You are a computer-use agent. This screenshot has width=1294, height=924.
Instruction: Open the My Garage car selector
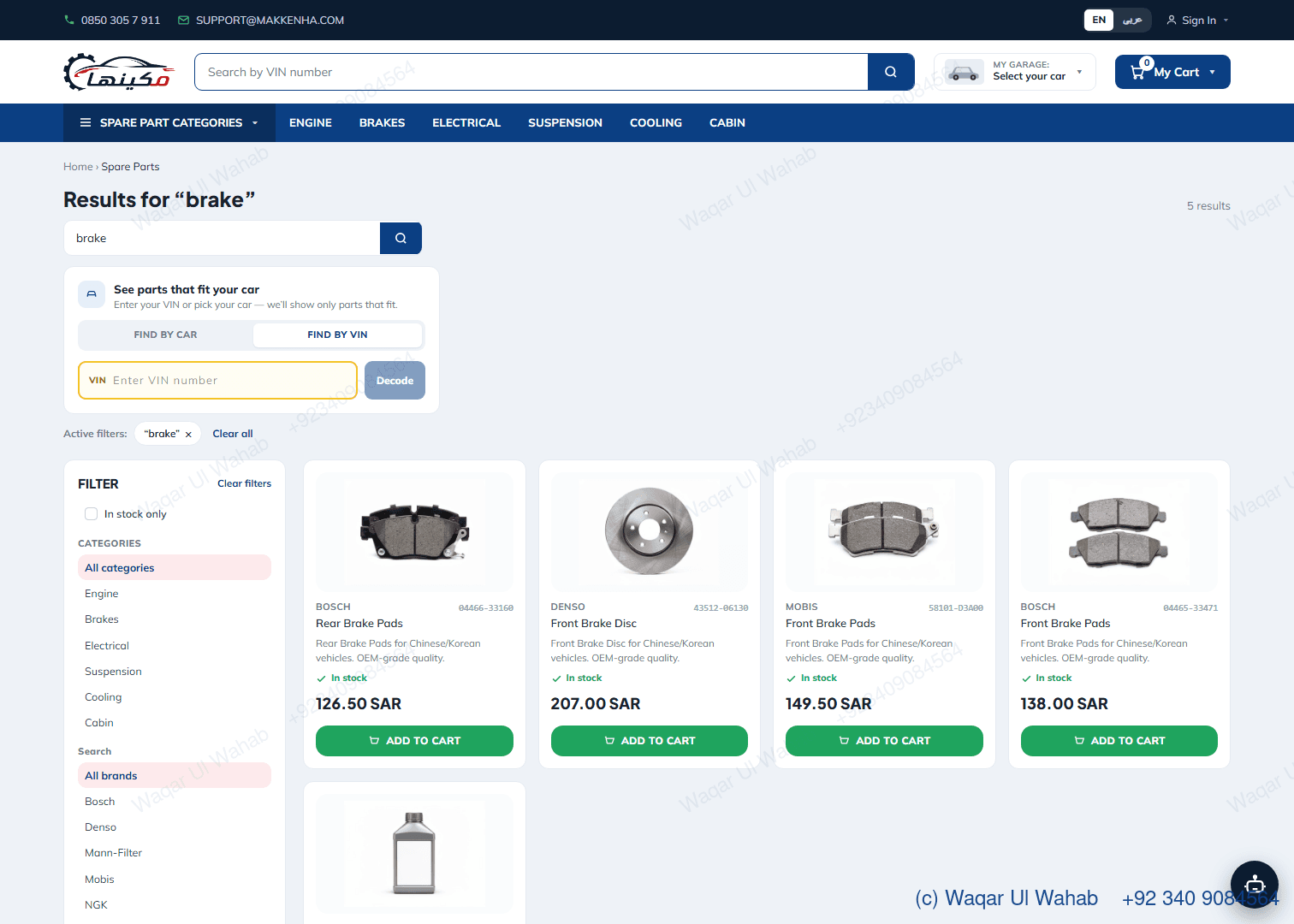tap(1015, 72)
